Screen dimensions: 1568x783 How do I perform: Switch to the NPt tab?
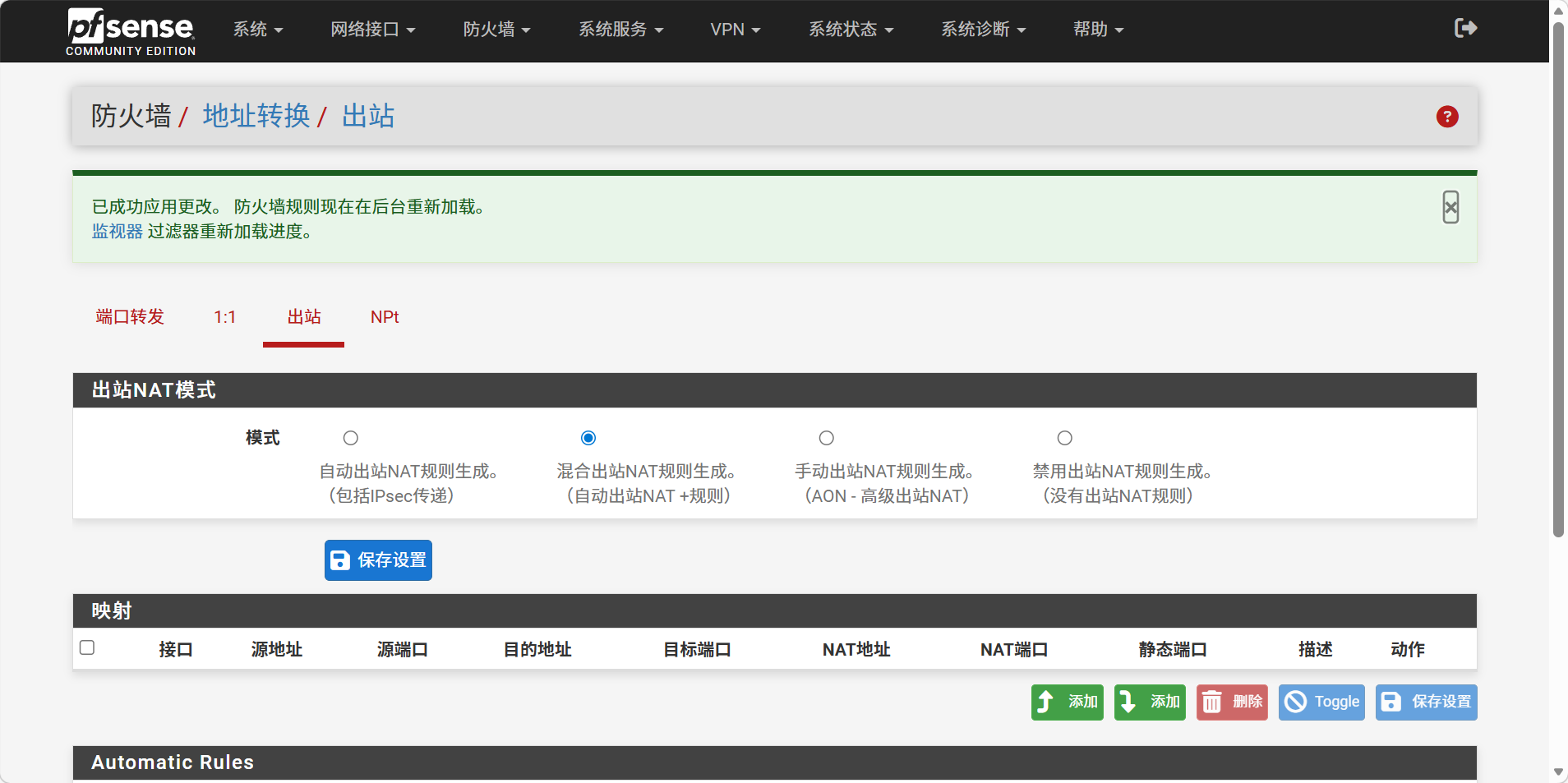point(384,317)
